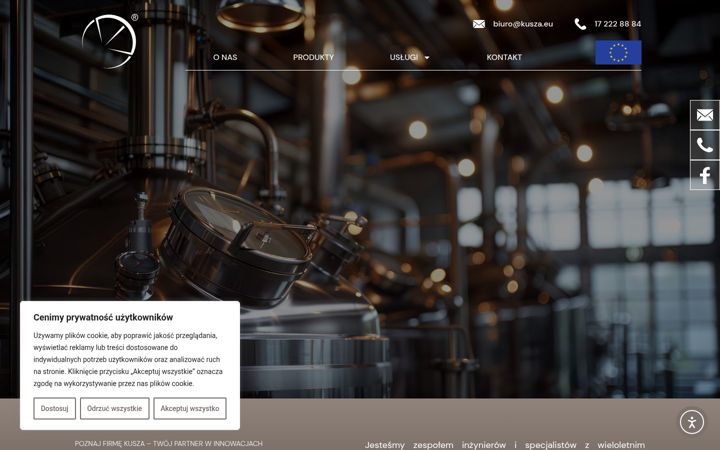This screenshot has width=720, height=450.
Task: Go to the PRODUKTY menu item
Action: pos(314,57)
